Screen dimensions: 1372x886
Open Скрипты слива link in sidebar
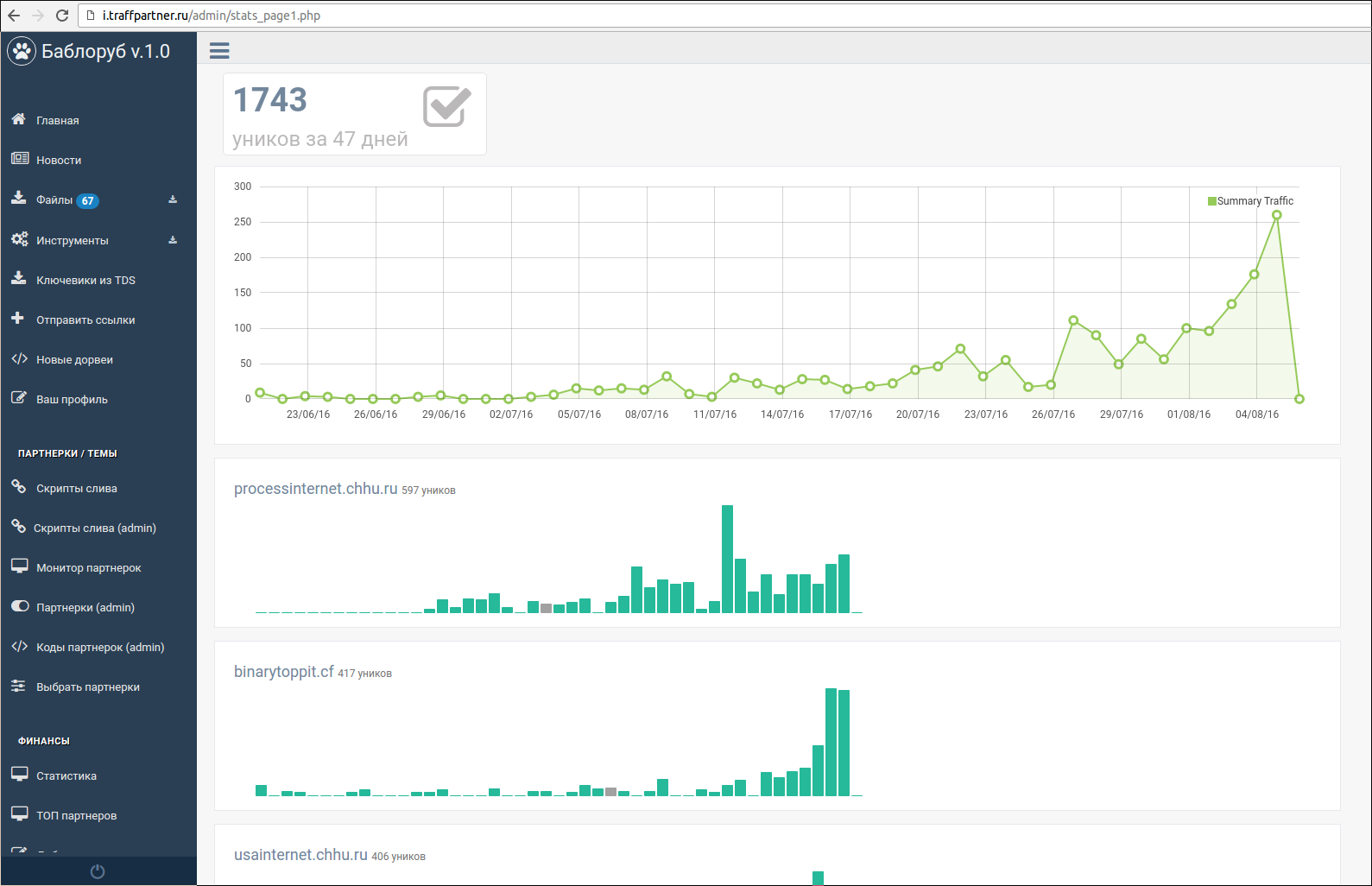[x=77, y=489]
